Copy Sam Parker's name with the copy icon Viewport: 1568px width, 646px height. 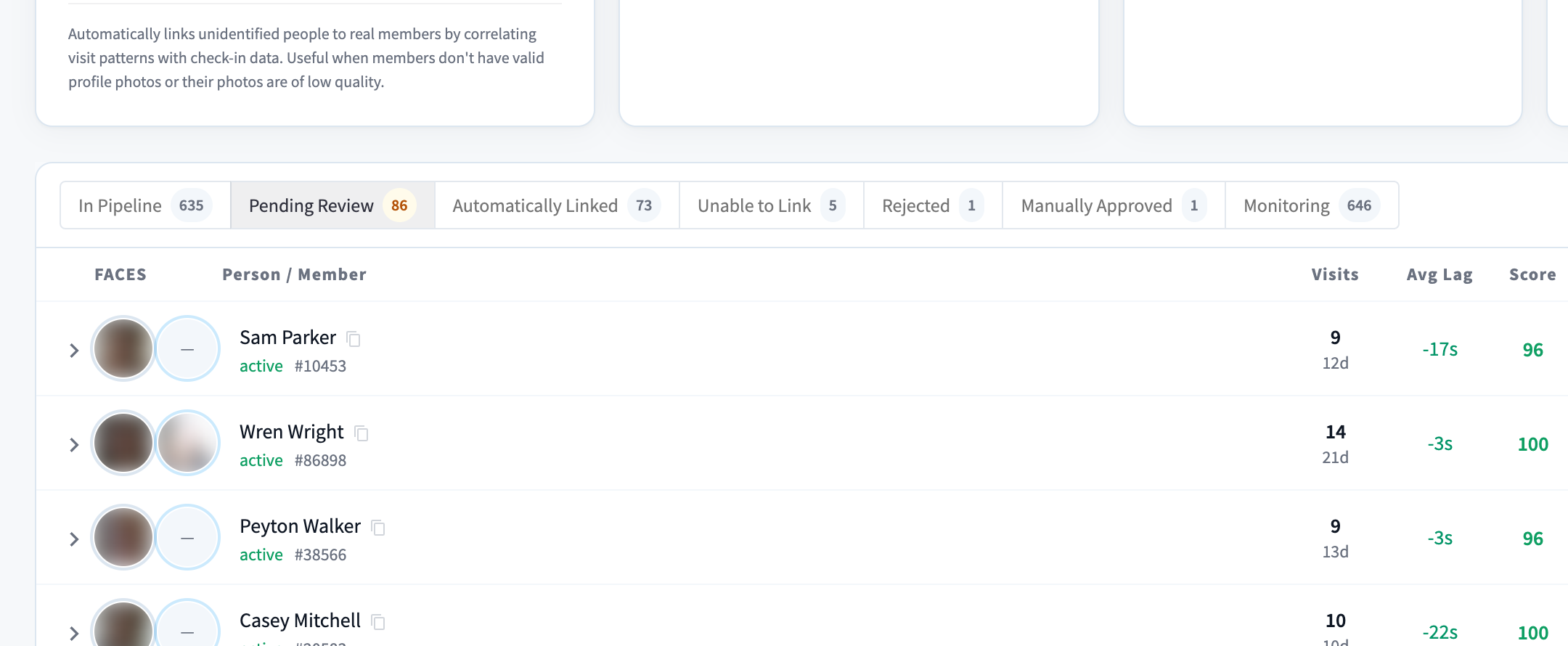point(354,339)
